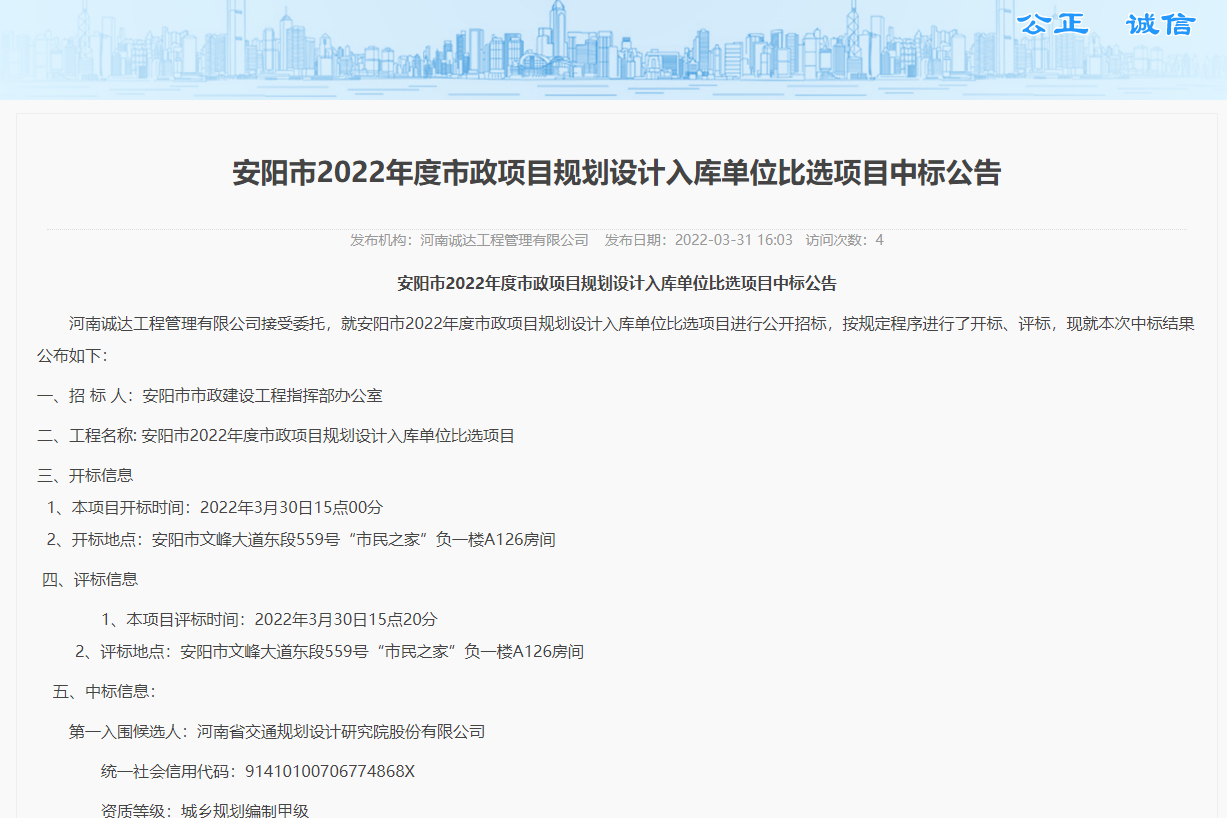1227x818 pixels.
Task: Click the bid opening time 15点00分 line
Action: click(x=215, y=507)
